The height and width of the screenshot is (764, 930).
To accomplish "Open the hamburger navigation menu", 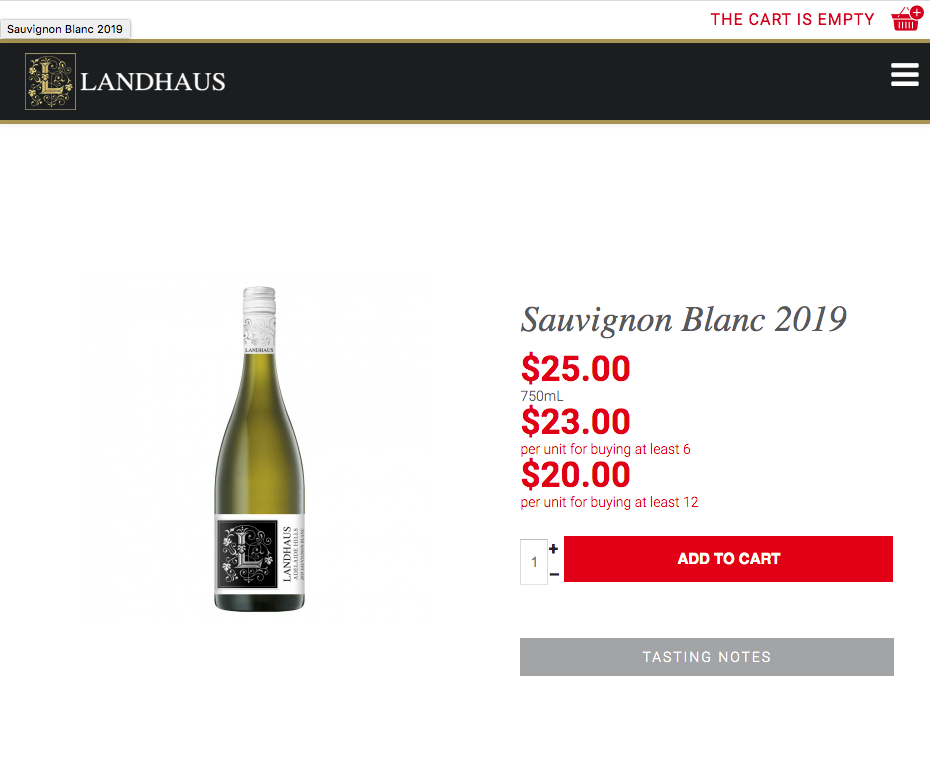I will 904,75.
